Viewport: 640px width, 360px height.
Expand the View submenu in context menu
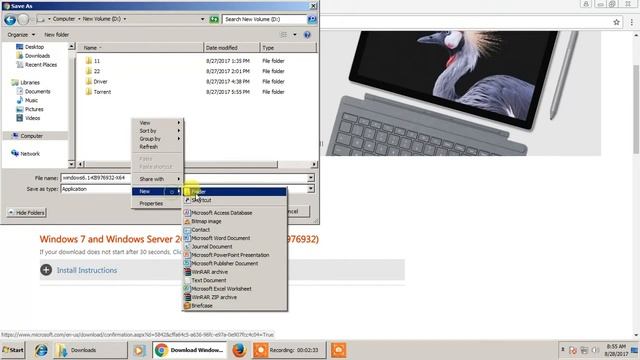[x=157, y=123]
